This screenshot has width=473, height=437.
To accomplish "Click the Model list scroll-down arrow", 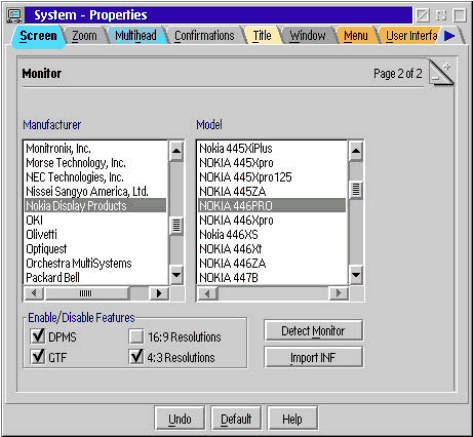I will click(356, 275).
